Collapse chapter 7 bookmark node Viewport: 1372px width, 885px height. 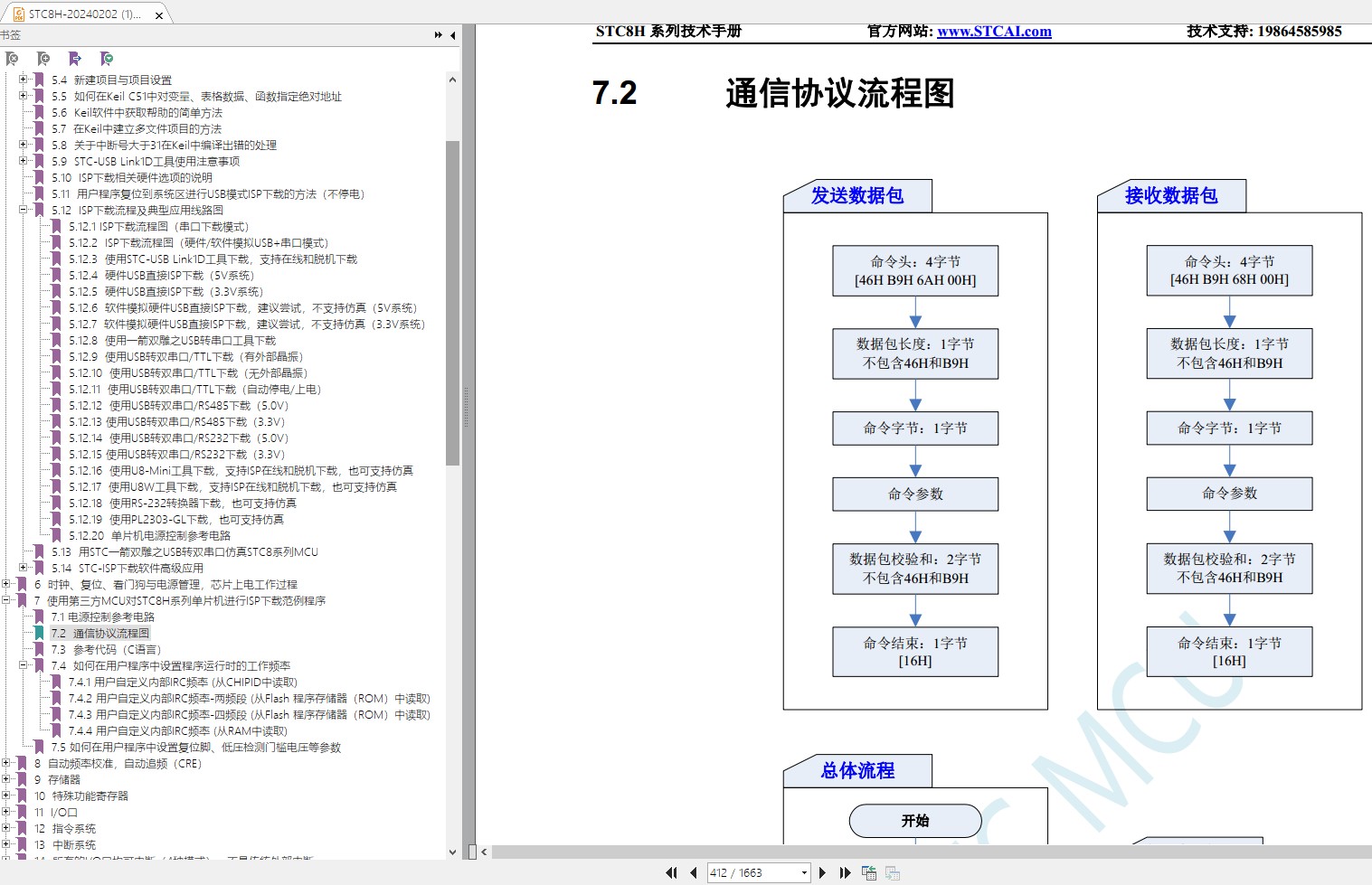click(x=6, y=600)
